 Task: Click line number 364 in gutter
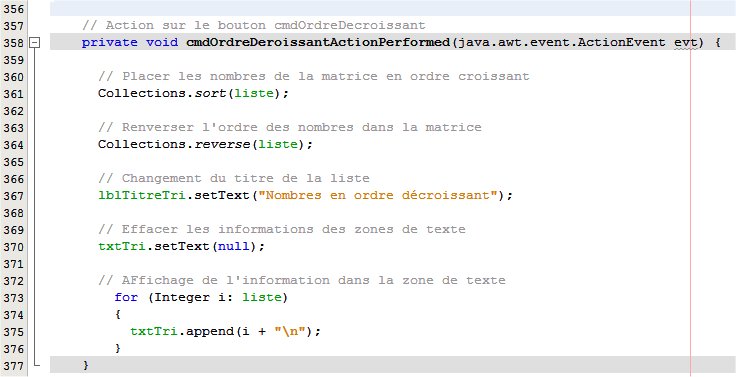pyautogui.click(x=13, y=145)
